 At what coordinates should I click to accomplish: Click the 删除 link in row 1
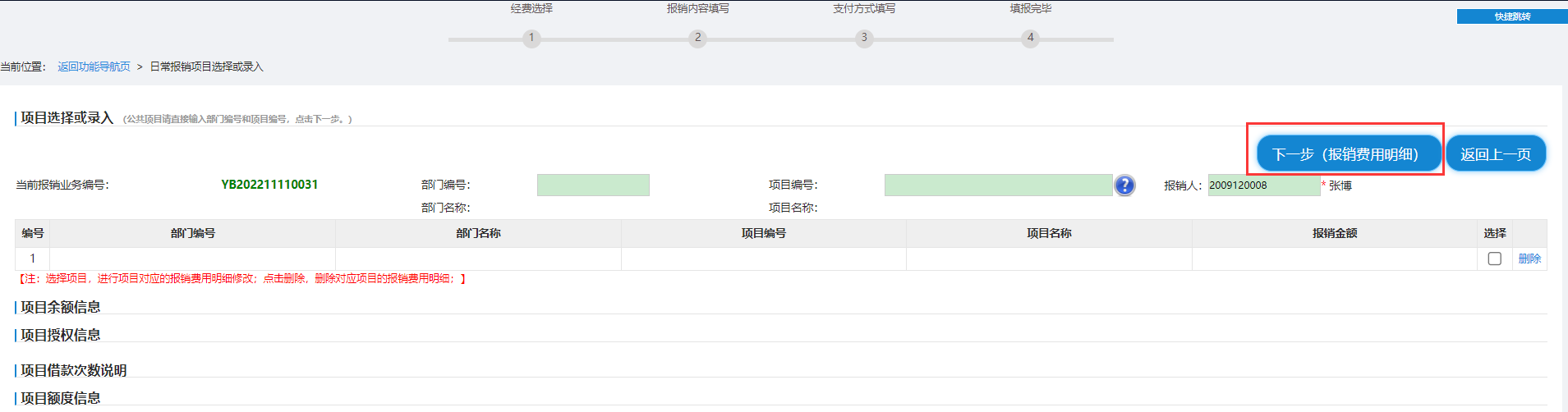[1529, 259]
